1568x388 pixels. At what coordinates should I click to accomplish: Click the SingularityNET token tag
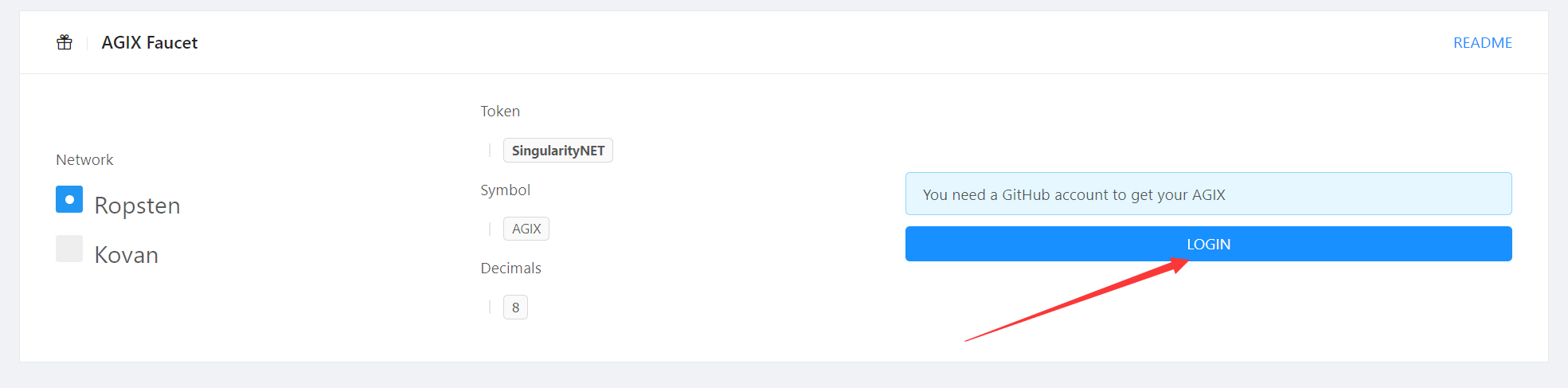pos(557,151)
